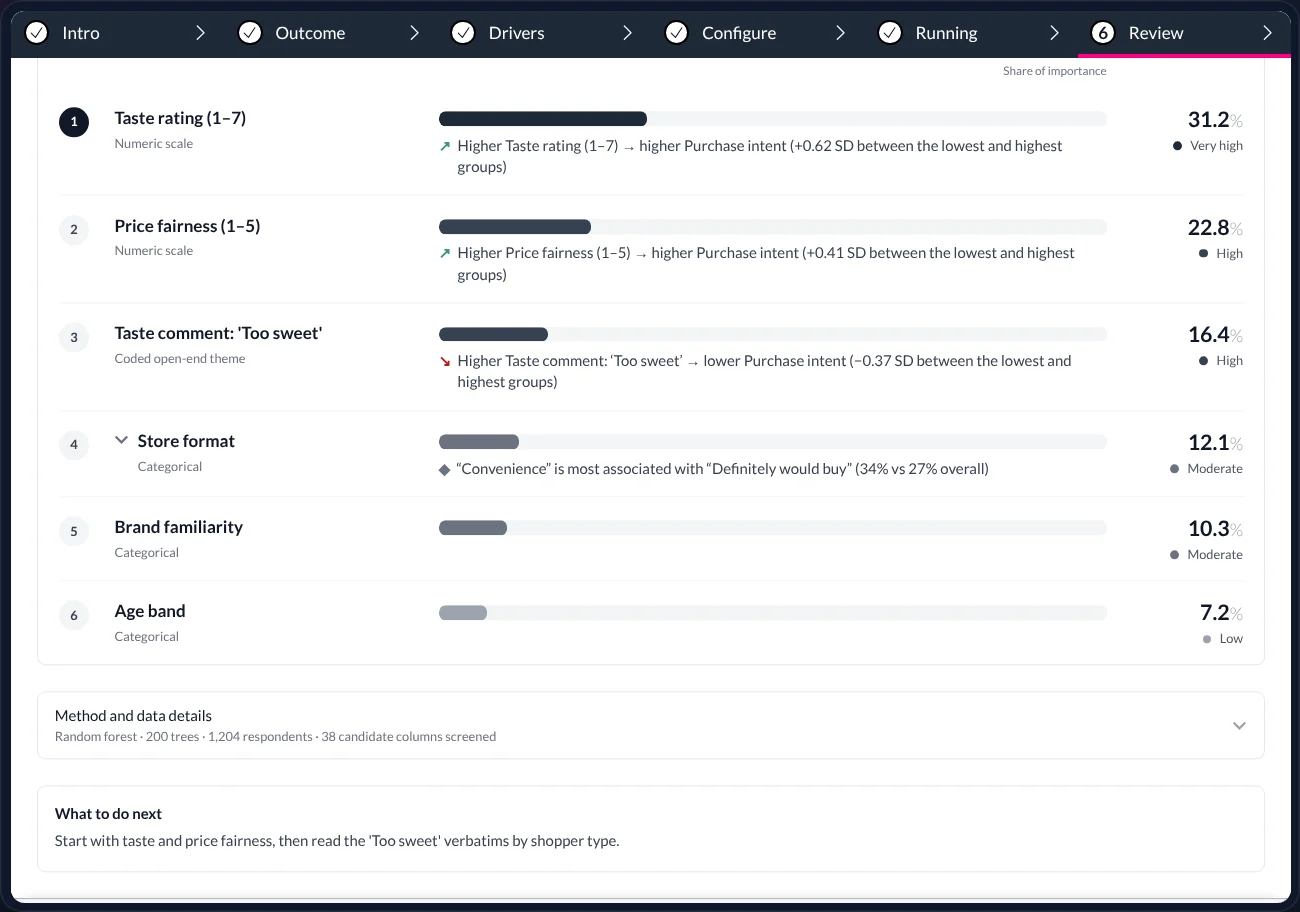The height and width of the screenshot is (912, 1300).
Task: Click the chevron arrow after Intro
Action: (x=200, y=33)
